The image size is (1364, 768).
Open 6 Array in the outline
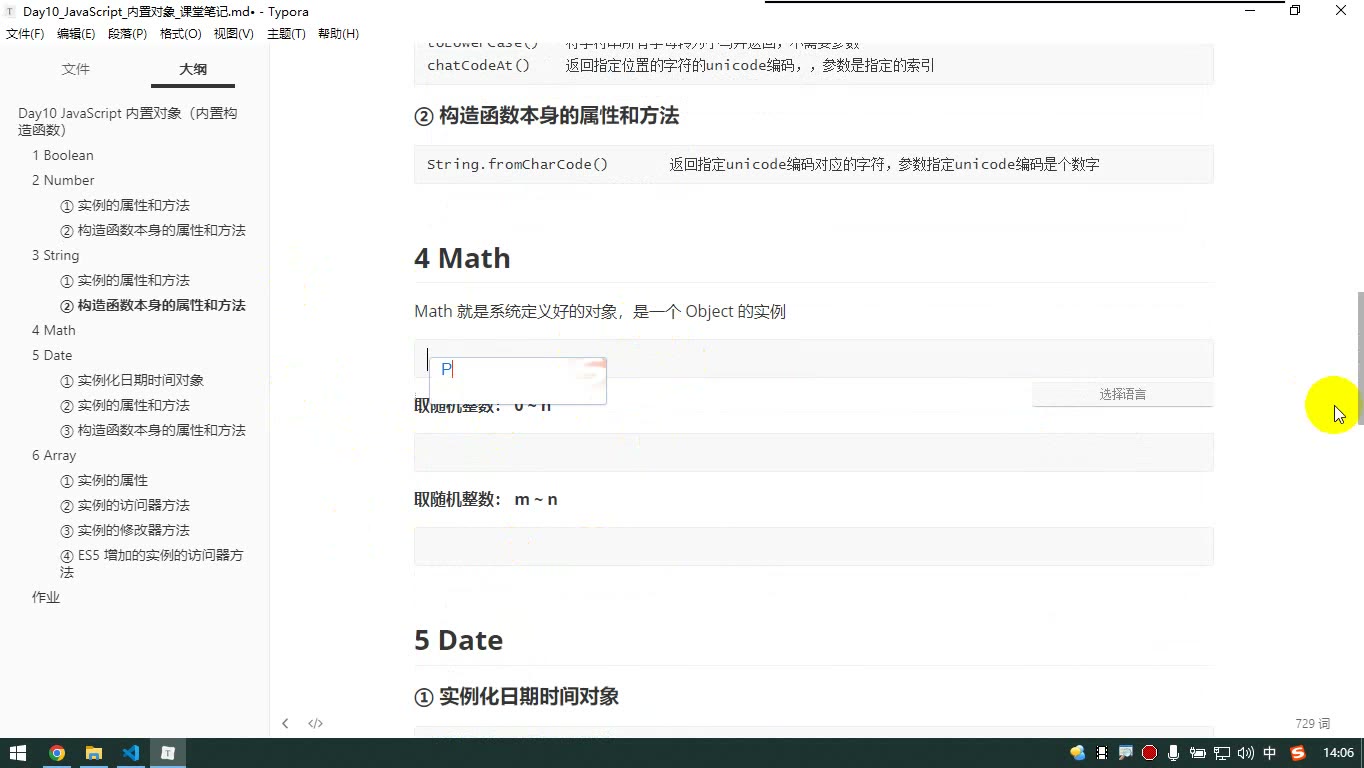pyautogui.click(x=54, y=455)
